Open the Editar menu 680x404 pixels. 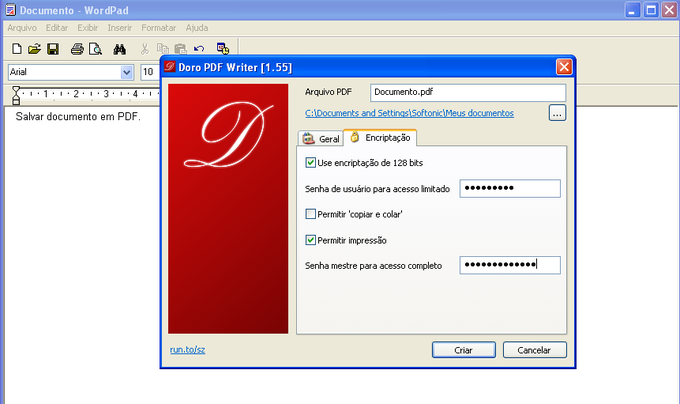[x=57, y=28]
